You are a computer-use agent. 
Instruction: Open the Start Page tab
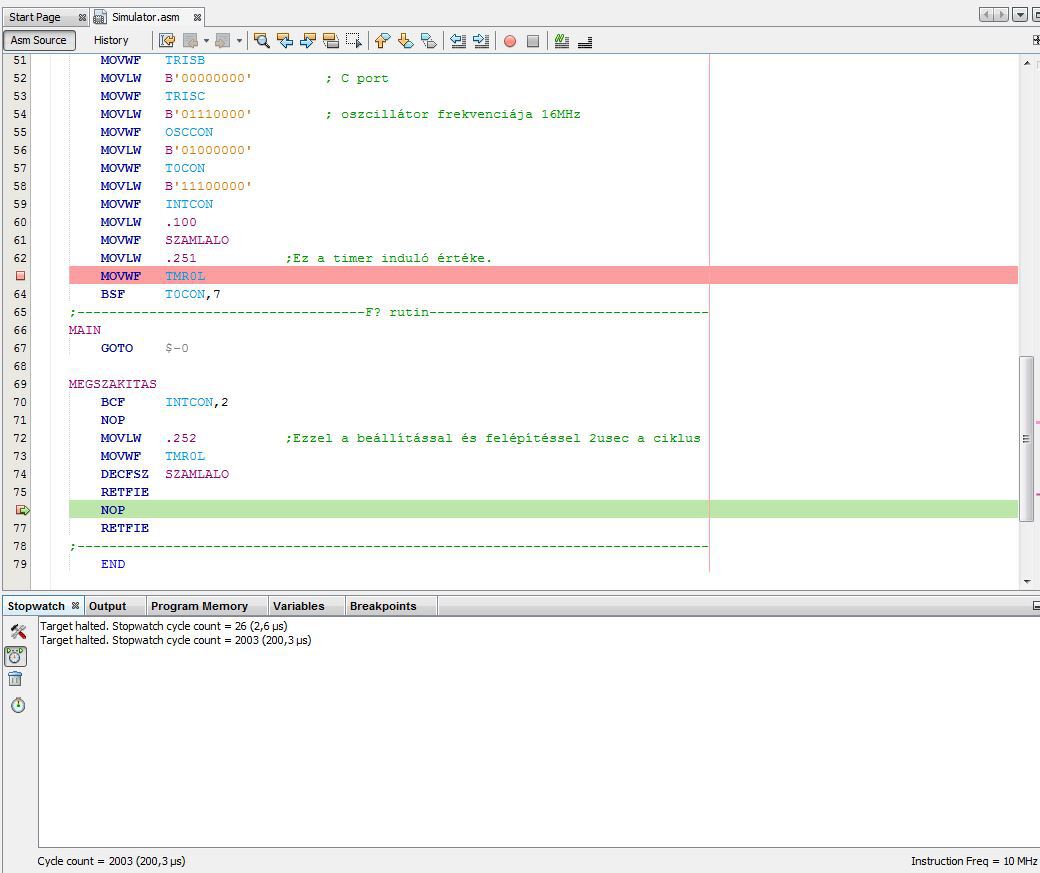pos(35,17)
